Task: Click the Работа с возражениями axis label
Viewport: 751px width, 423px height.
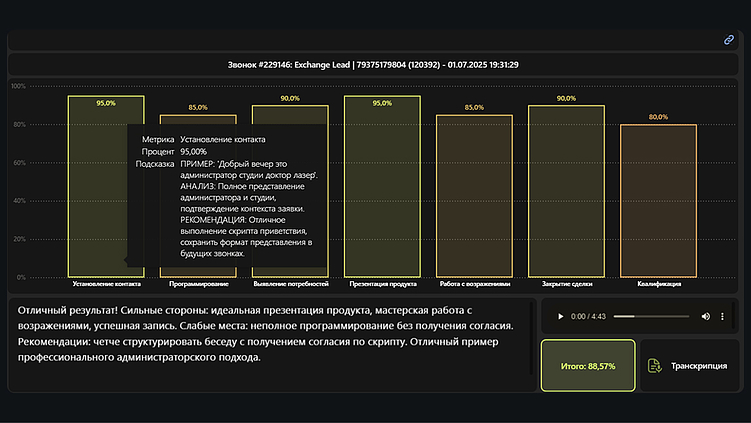Action: point(475,284)
